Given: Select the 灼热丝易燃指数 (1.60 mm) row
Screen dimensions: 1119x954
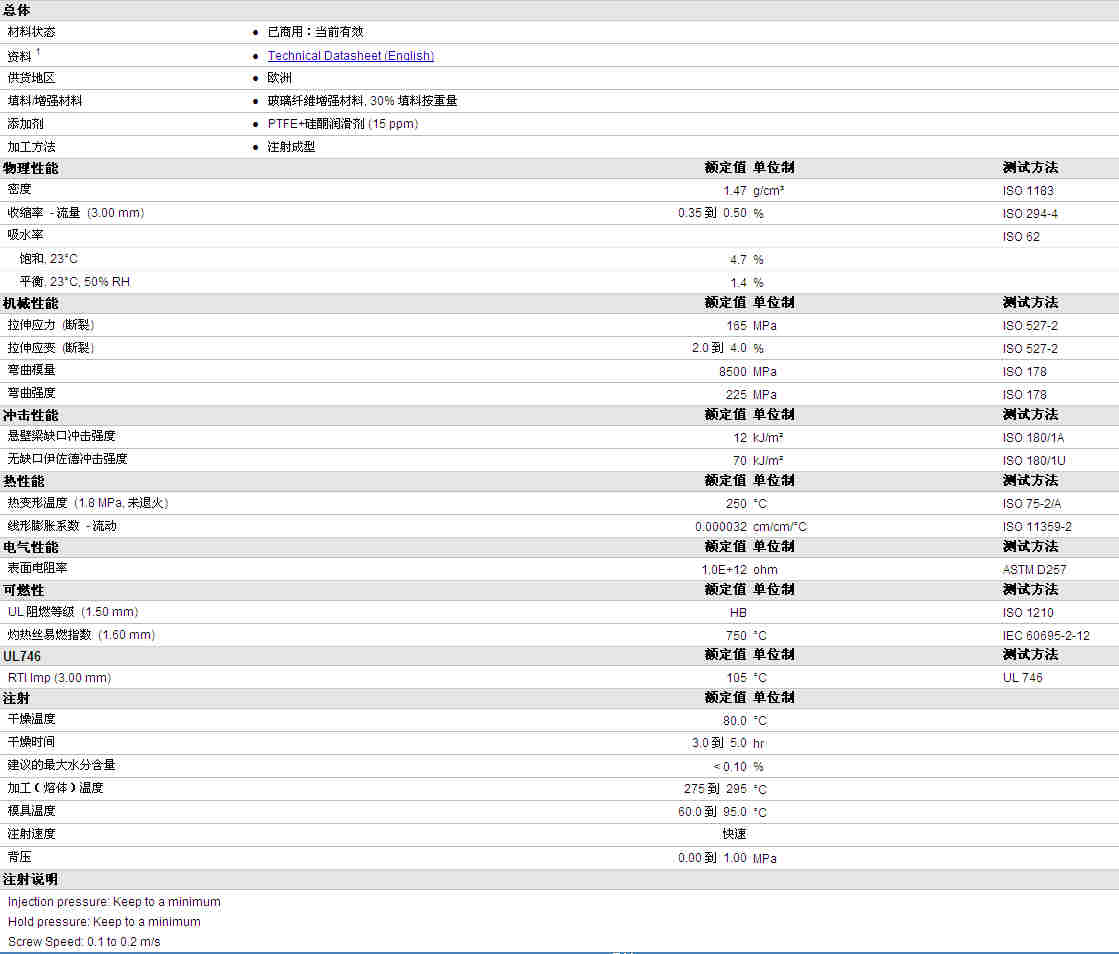Looking at the screenshot, I should [x=560, y=635].
